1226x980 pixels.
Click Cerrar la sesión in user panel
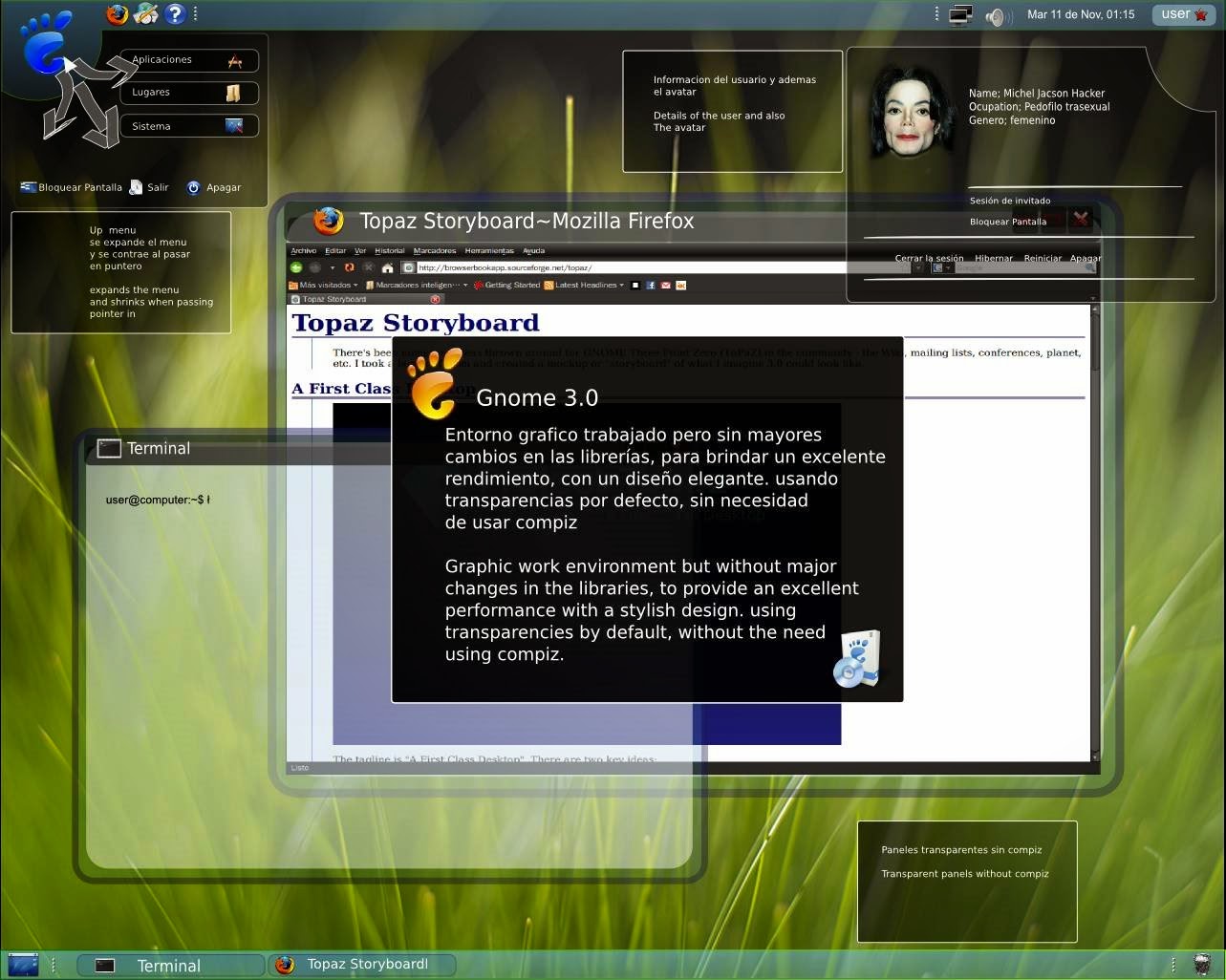pyautogui.click(x=930, y=259)
